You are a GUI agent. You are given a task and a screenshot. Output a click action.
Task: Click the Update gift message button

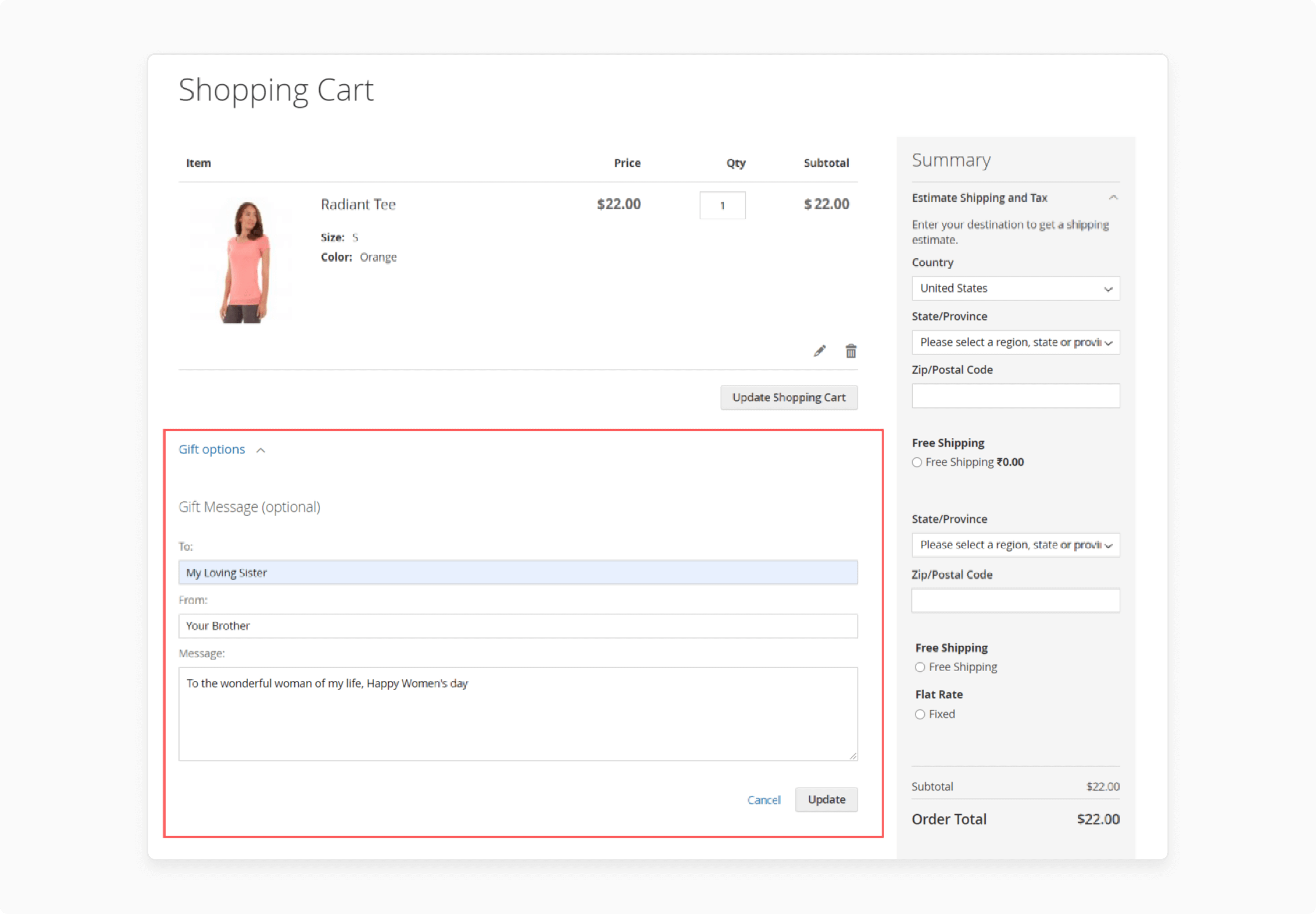[x=827, y=799]
